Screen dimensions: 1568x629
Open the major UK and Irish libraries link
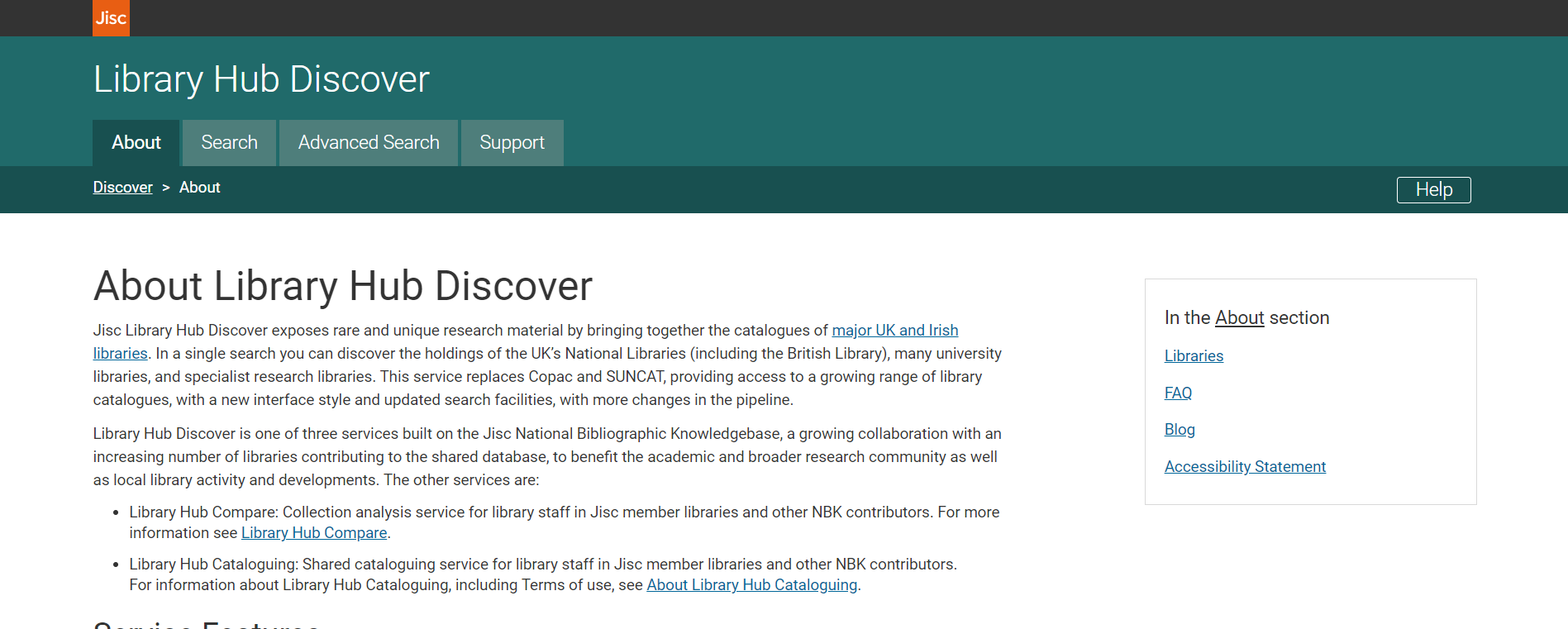894,331
